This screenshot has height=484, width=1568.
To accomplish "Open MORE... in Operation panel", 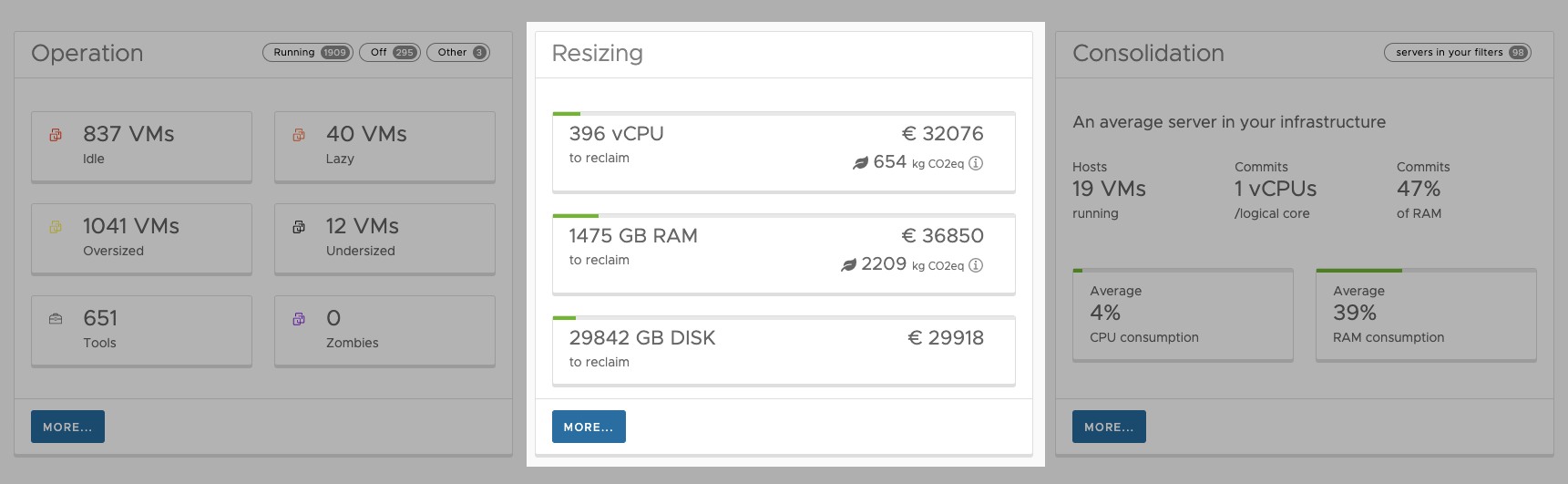I will pyautogui.click(x=67, y=427).
